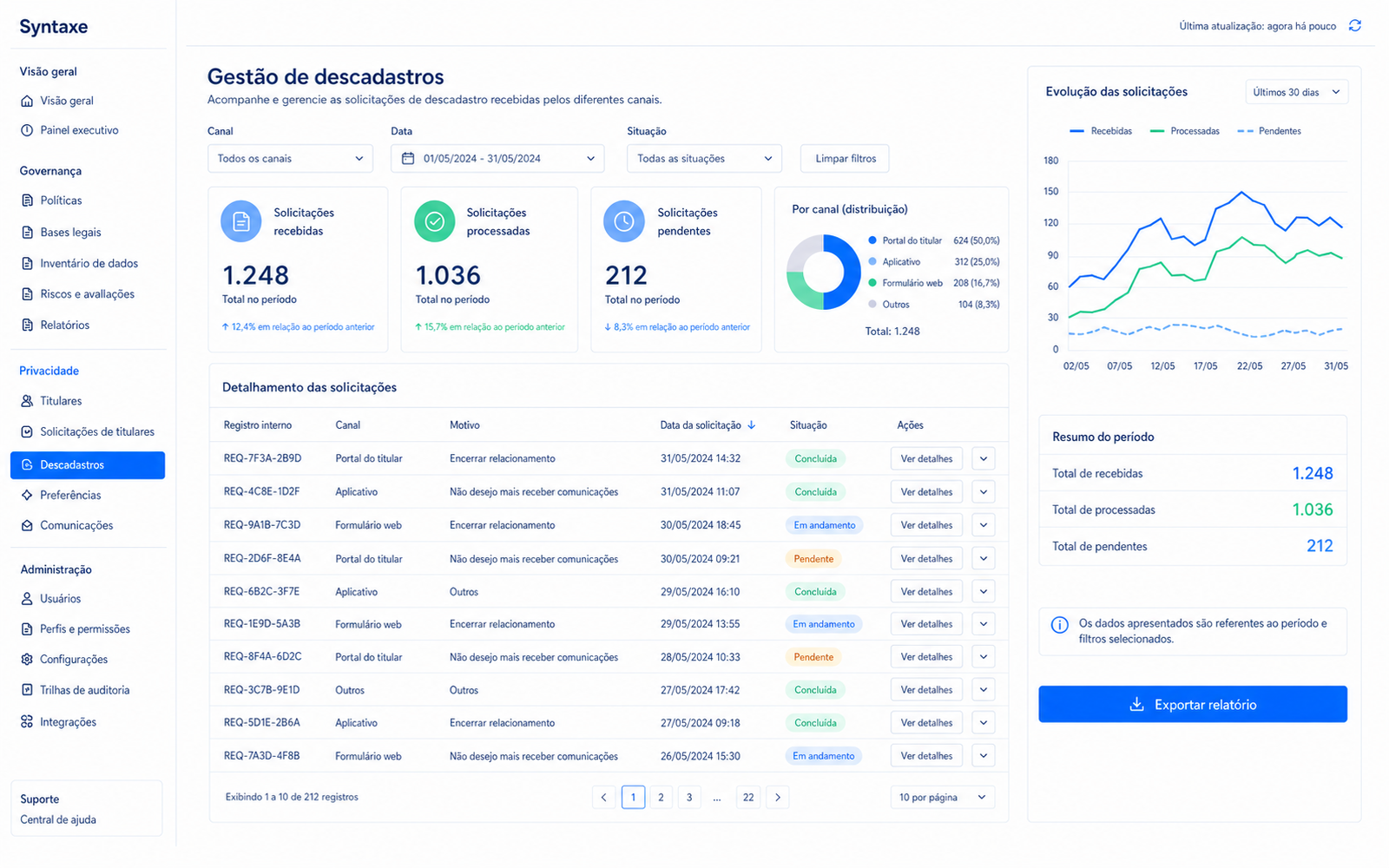Open the 10 por página selector

point(942,798)
